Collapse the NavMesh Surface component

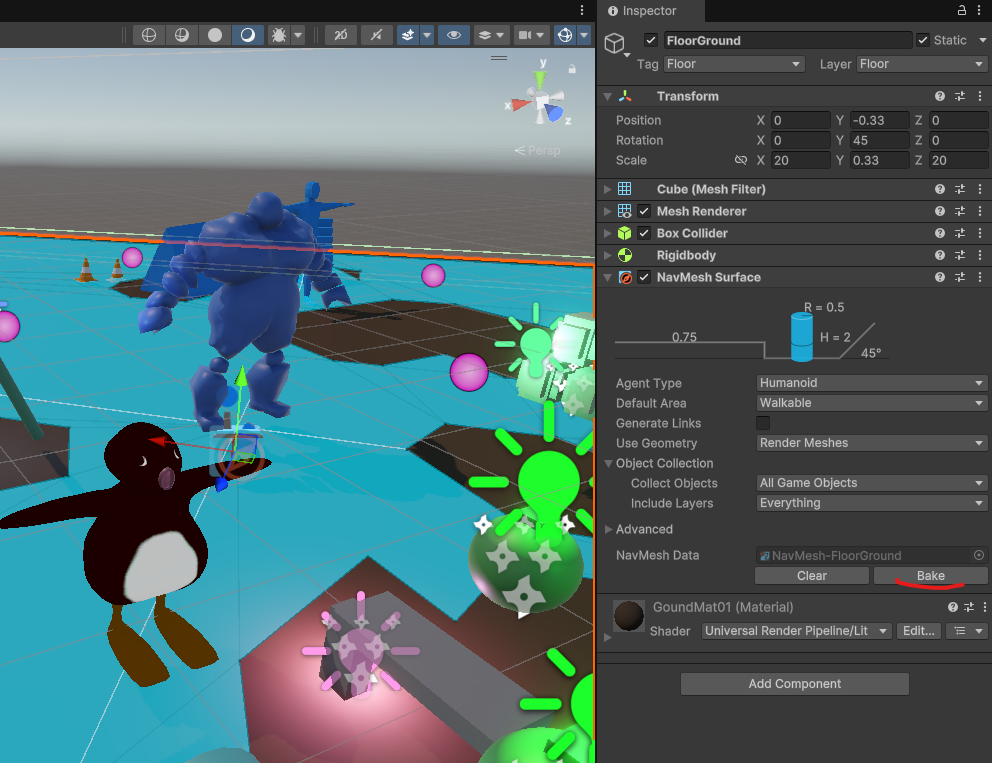point(607,277)
